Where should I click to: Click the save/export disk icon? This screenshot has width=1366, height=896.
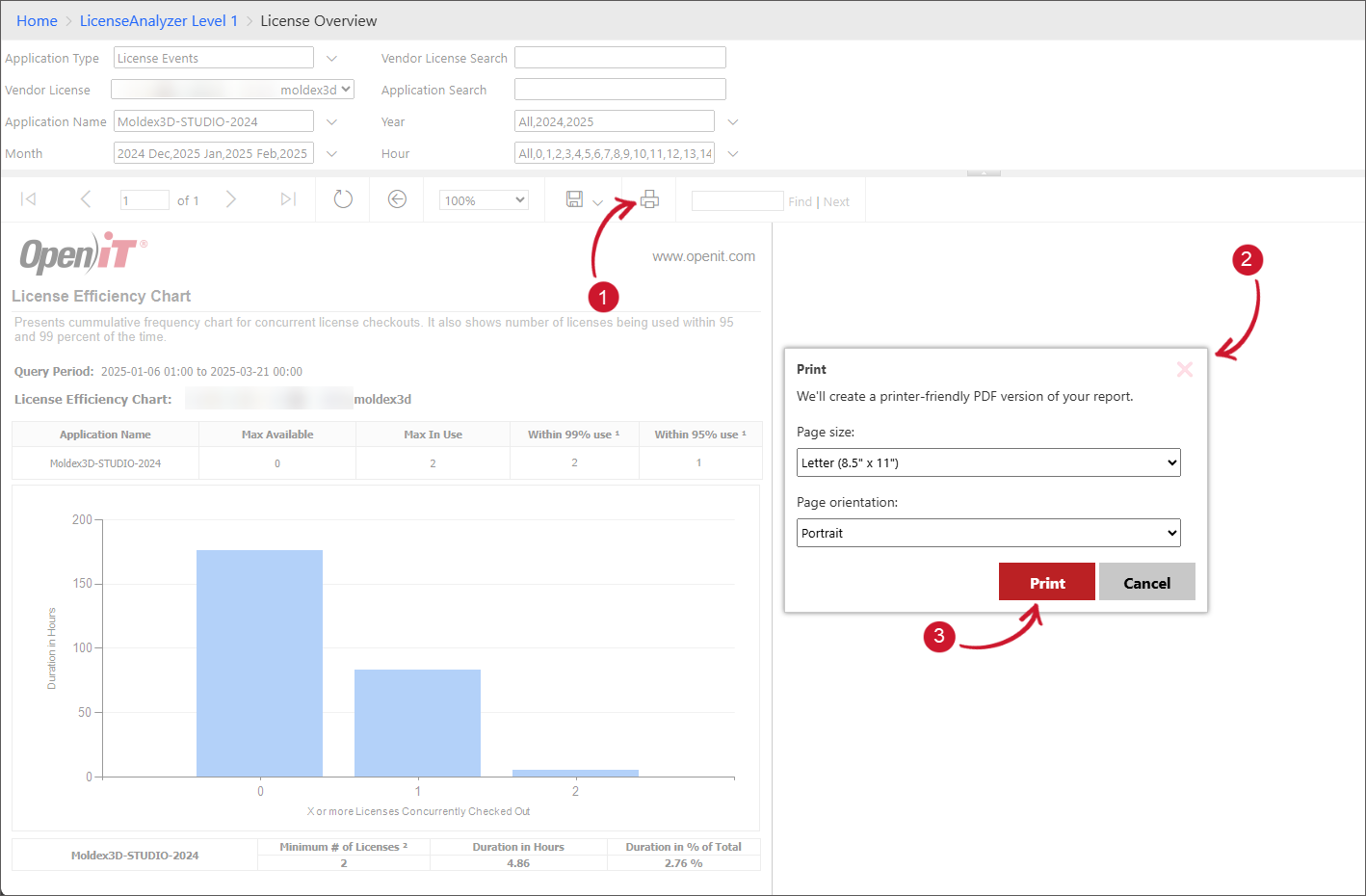[x=574, y=199]
